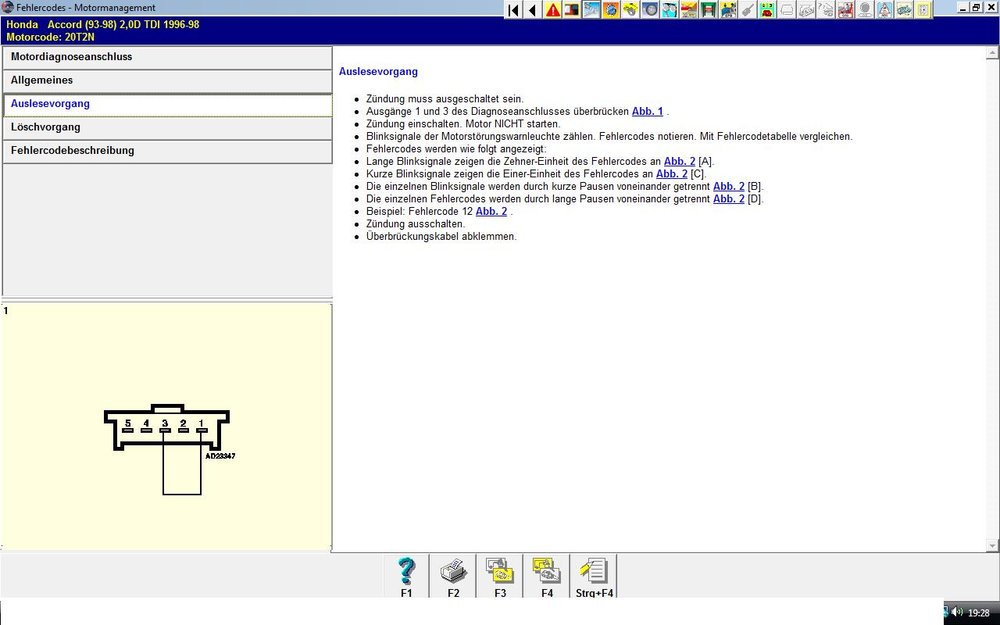
Task: Click the volume speaker icon in system tray
Action: click(x=957, y=612)
